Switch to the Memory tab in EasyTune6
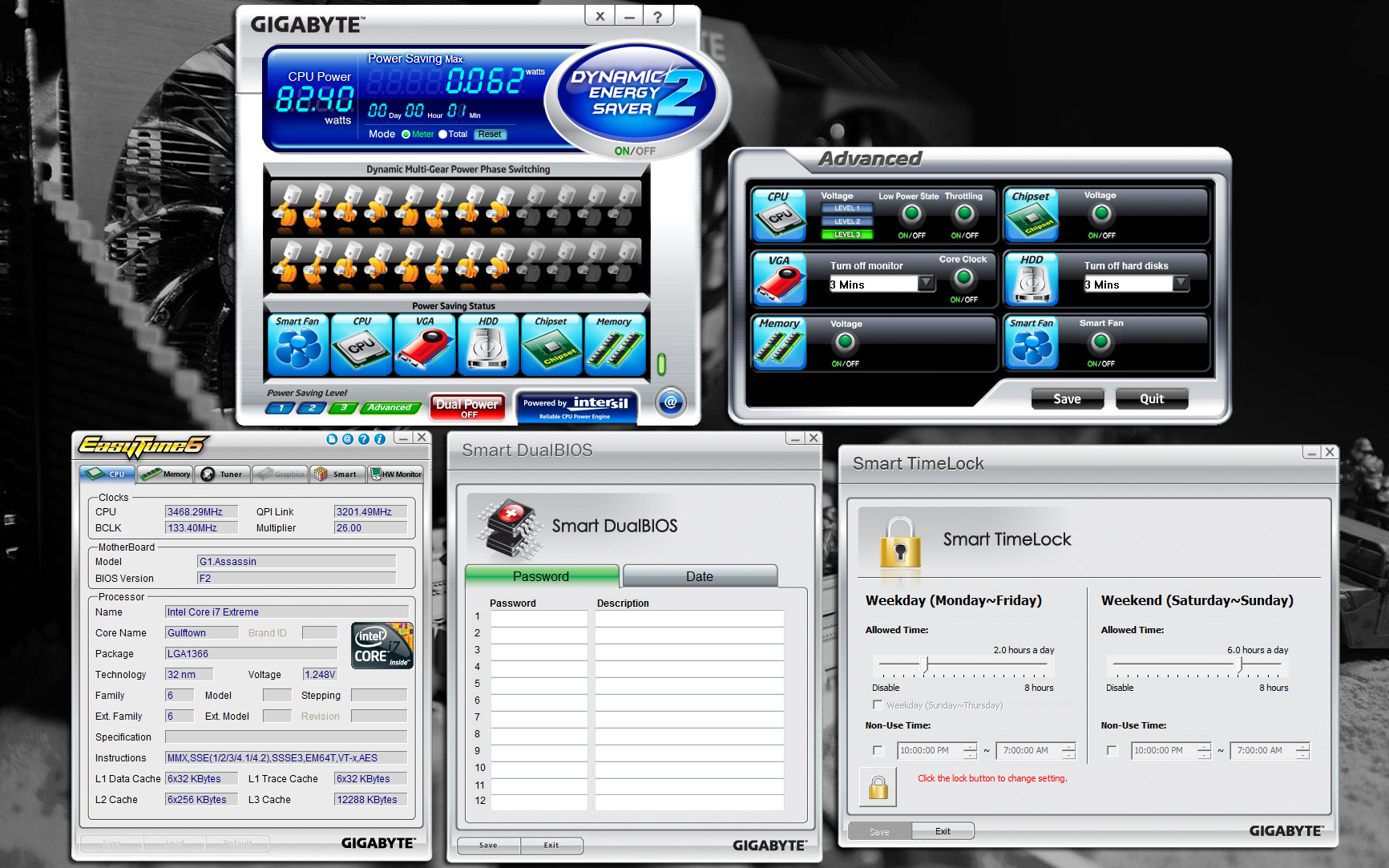 point(166,474)
